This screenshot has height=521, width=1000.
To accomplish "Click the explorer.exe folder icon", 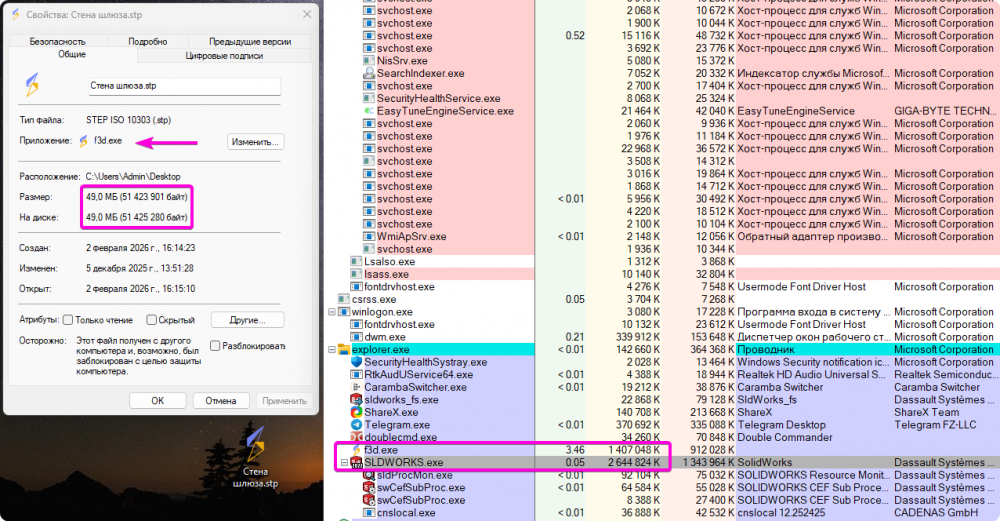I will [343, 350].
